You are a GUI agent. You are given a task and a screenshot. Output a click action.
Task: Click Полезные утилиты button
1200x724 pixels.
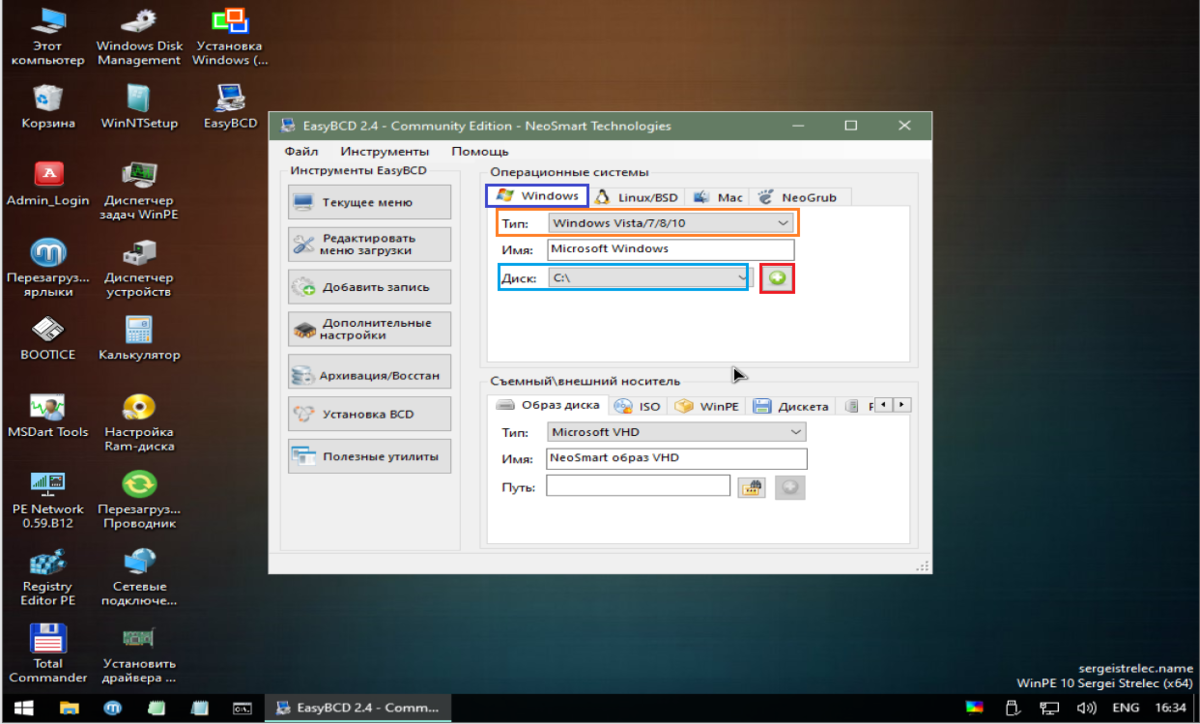(369, 456)
